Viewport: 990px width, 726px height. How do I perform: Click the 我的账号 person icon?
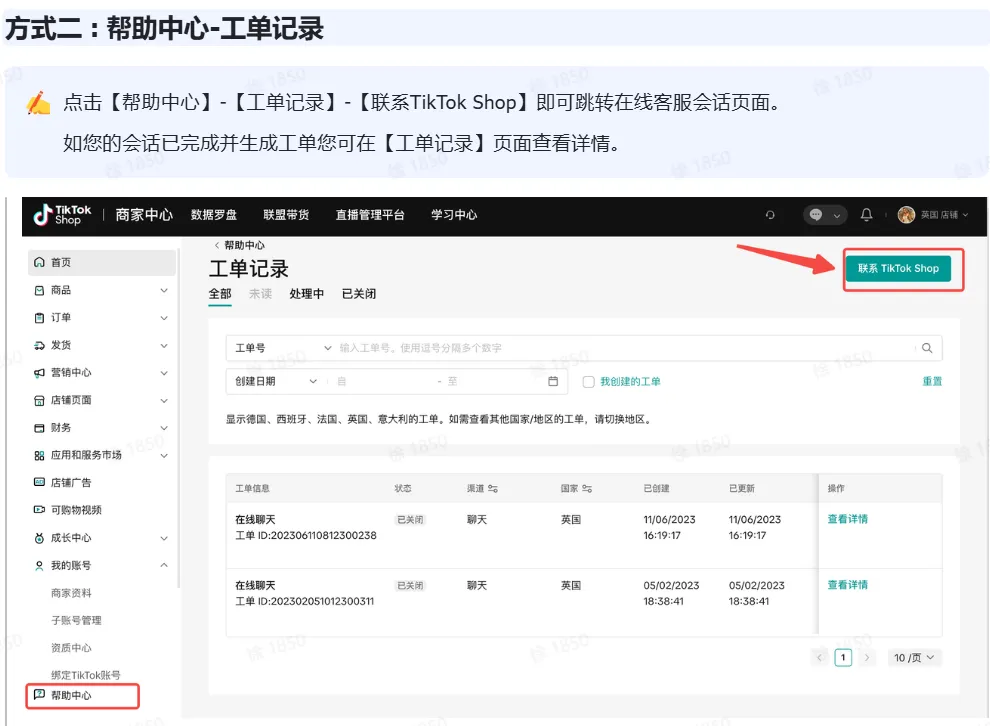39,566
